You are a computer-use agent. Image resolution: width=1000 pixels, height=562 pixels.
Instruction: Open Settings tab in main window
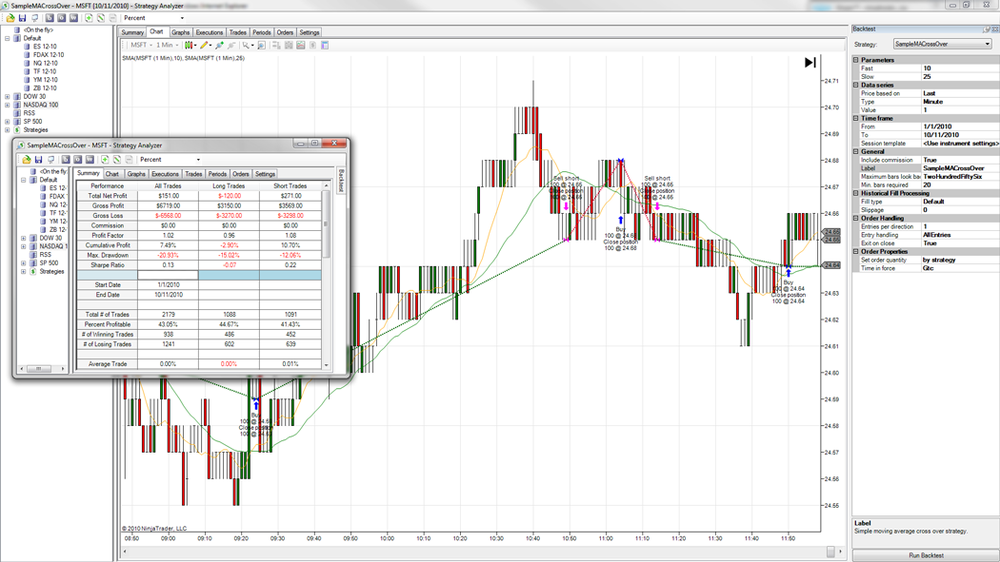click(x=309, y=33)
